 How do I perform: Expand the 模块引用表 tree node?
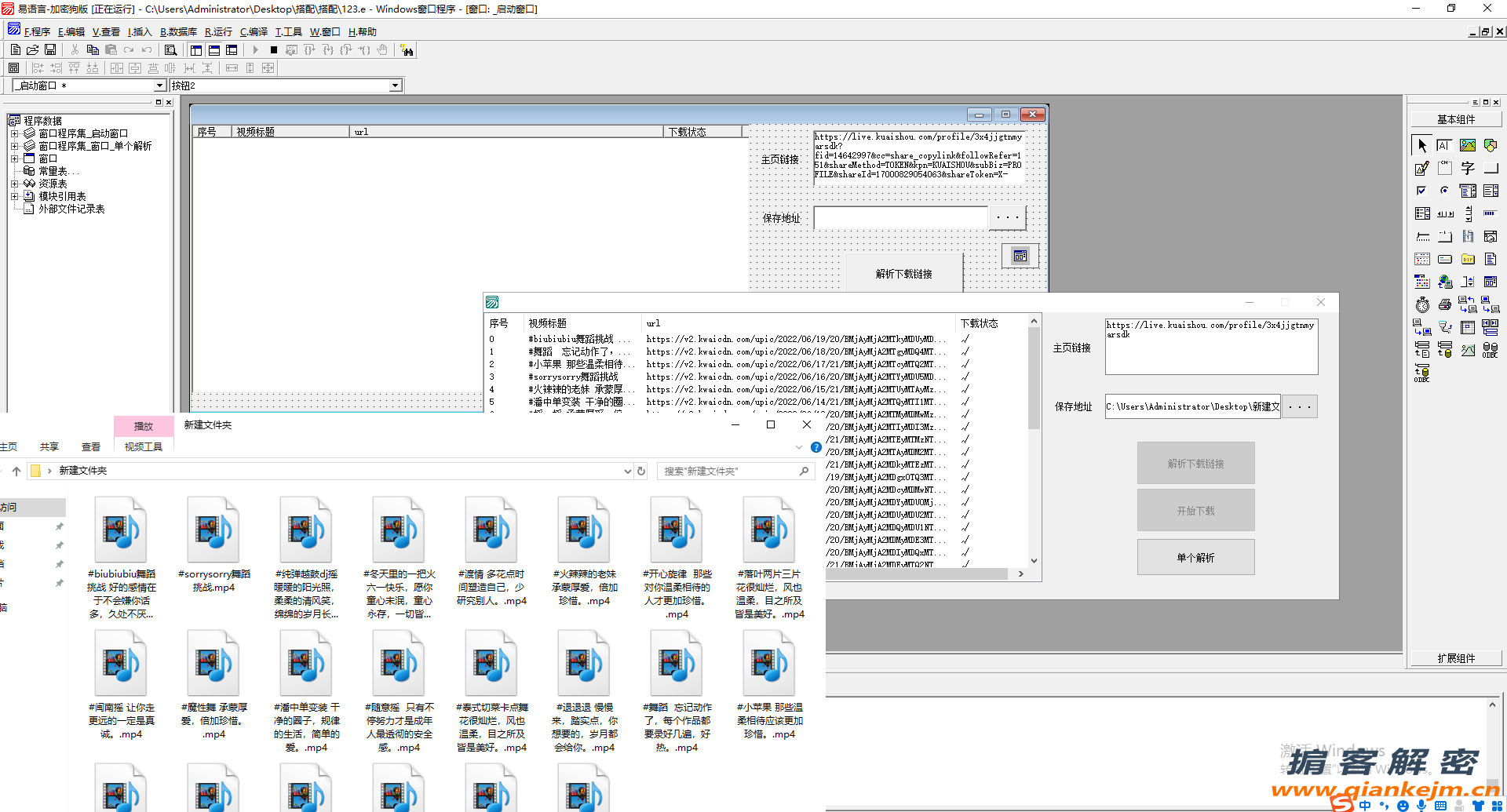pyautogui.click(x=14, y=196)
